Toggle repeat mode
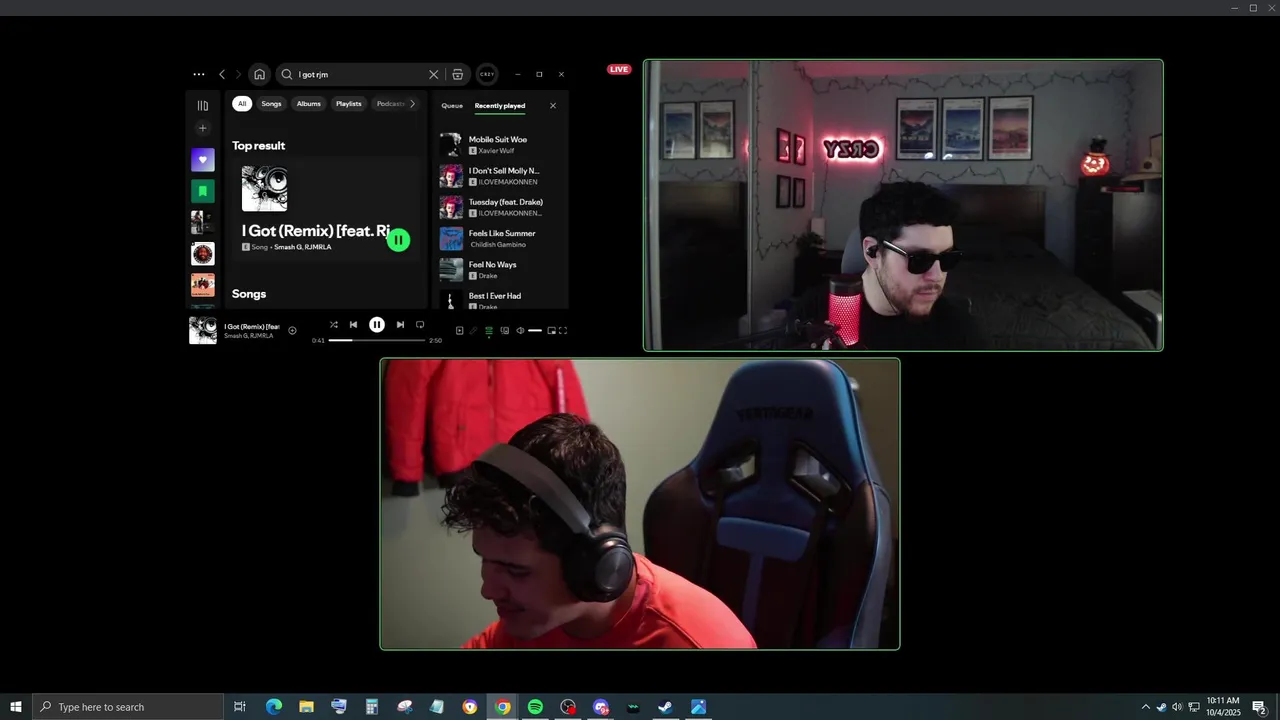 pos(420,324)
